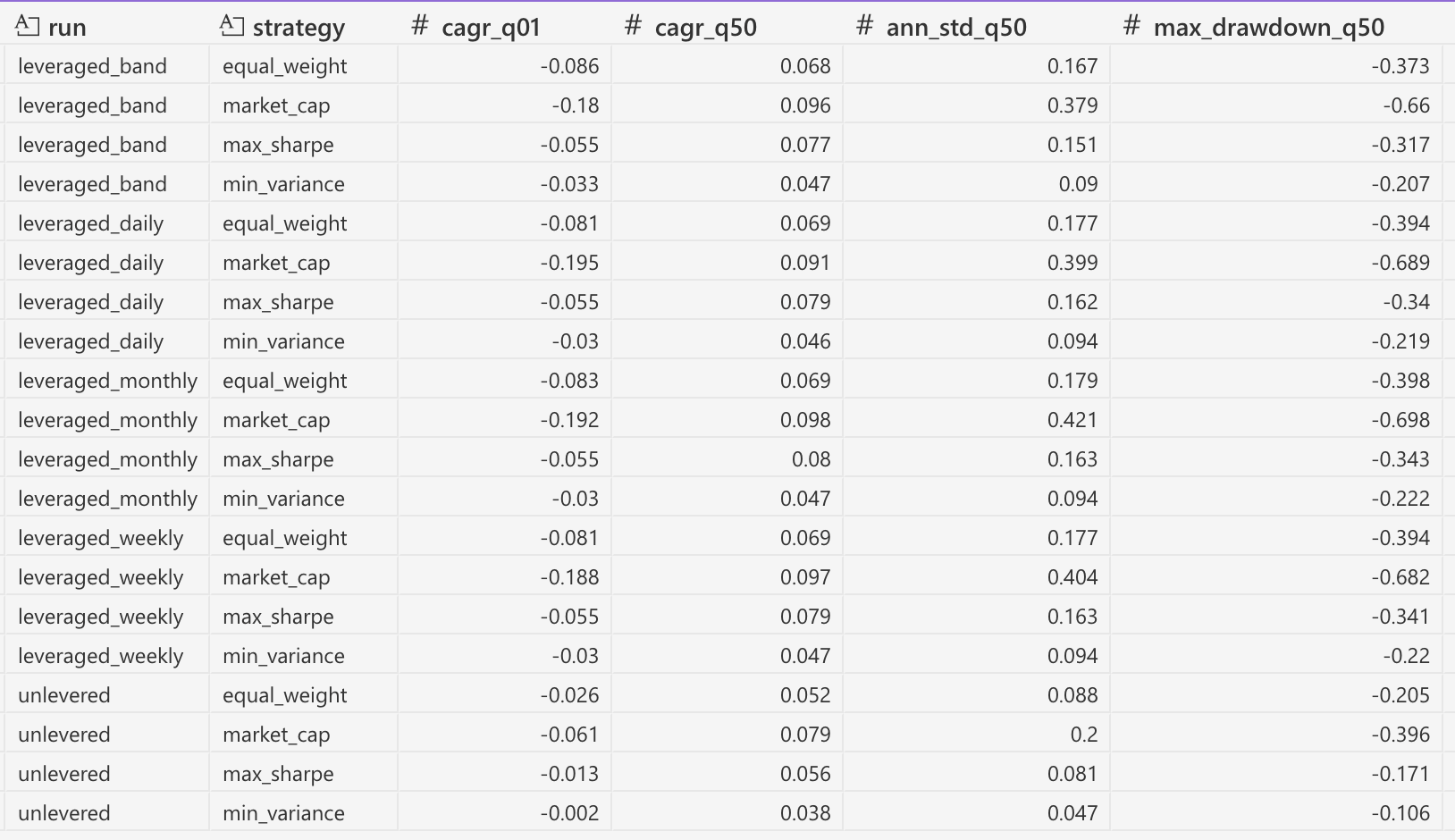Click the max_drawdown_q50 cell showing -0.698

[x=1276, y=420]
